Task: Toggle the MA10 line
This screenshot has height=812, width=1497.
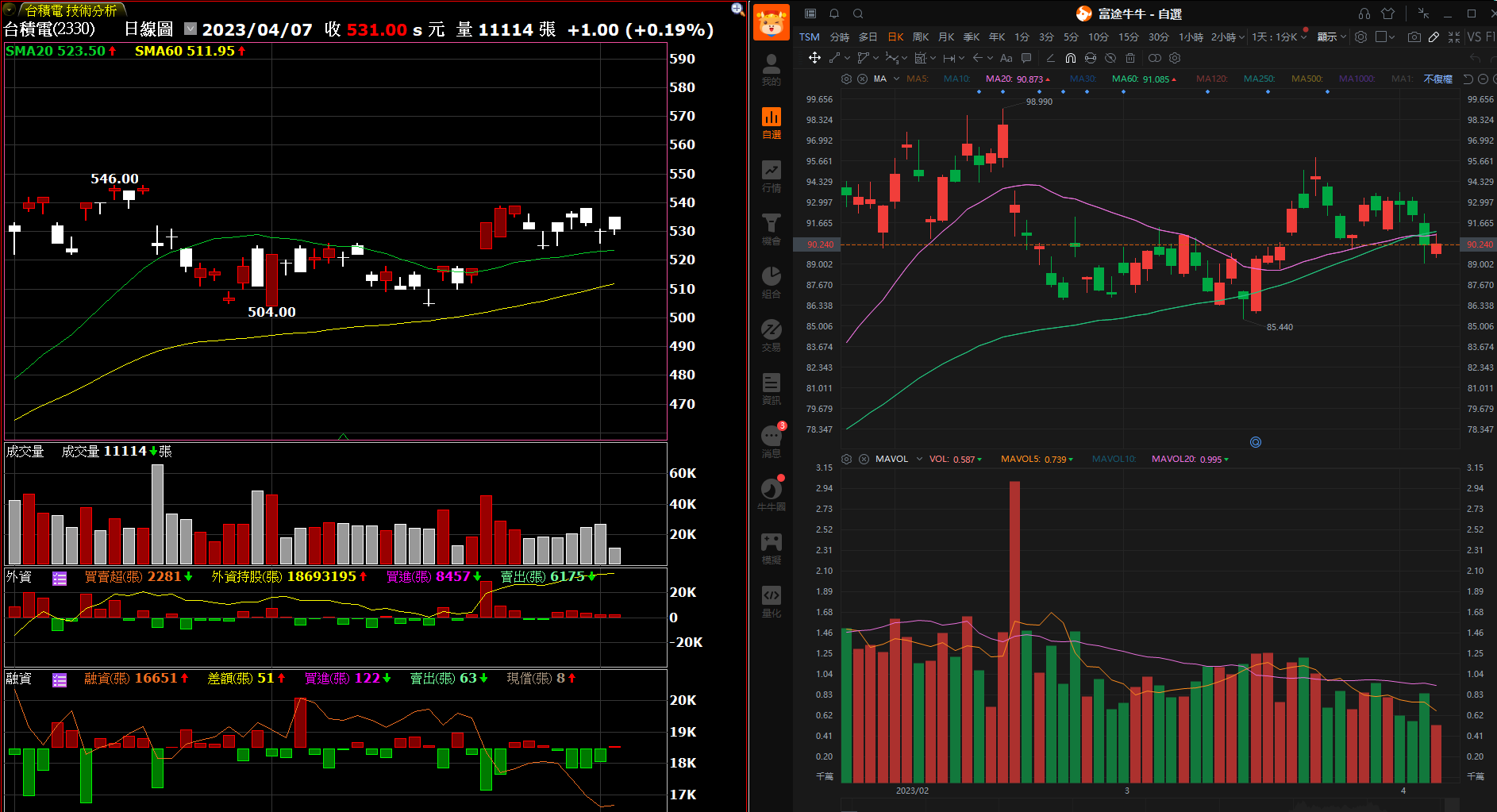Action: coord(956,79)
